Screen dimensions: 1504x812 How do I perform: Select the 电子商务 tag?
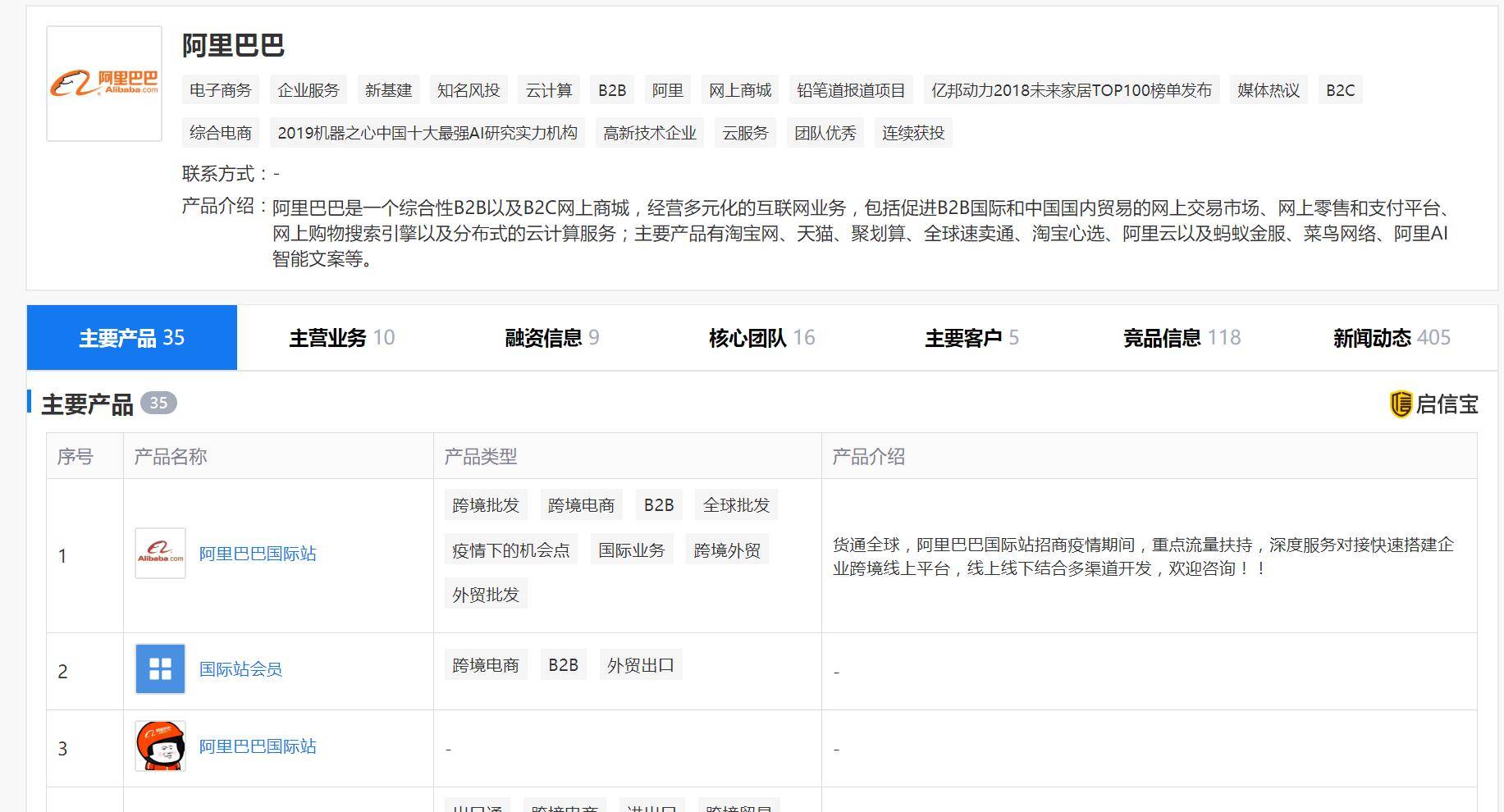[x=221, y=90]
